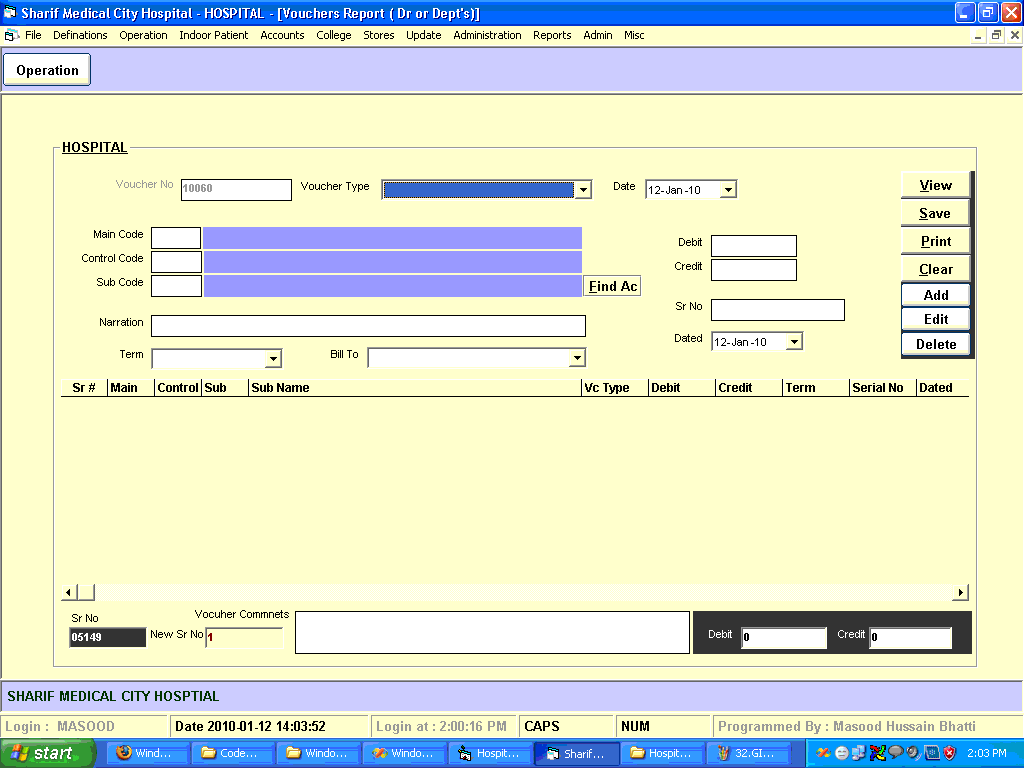
Task: Click the Sr No field above Dated
Action: [x=778, y=310]
